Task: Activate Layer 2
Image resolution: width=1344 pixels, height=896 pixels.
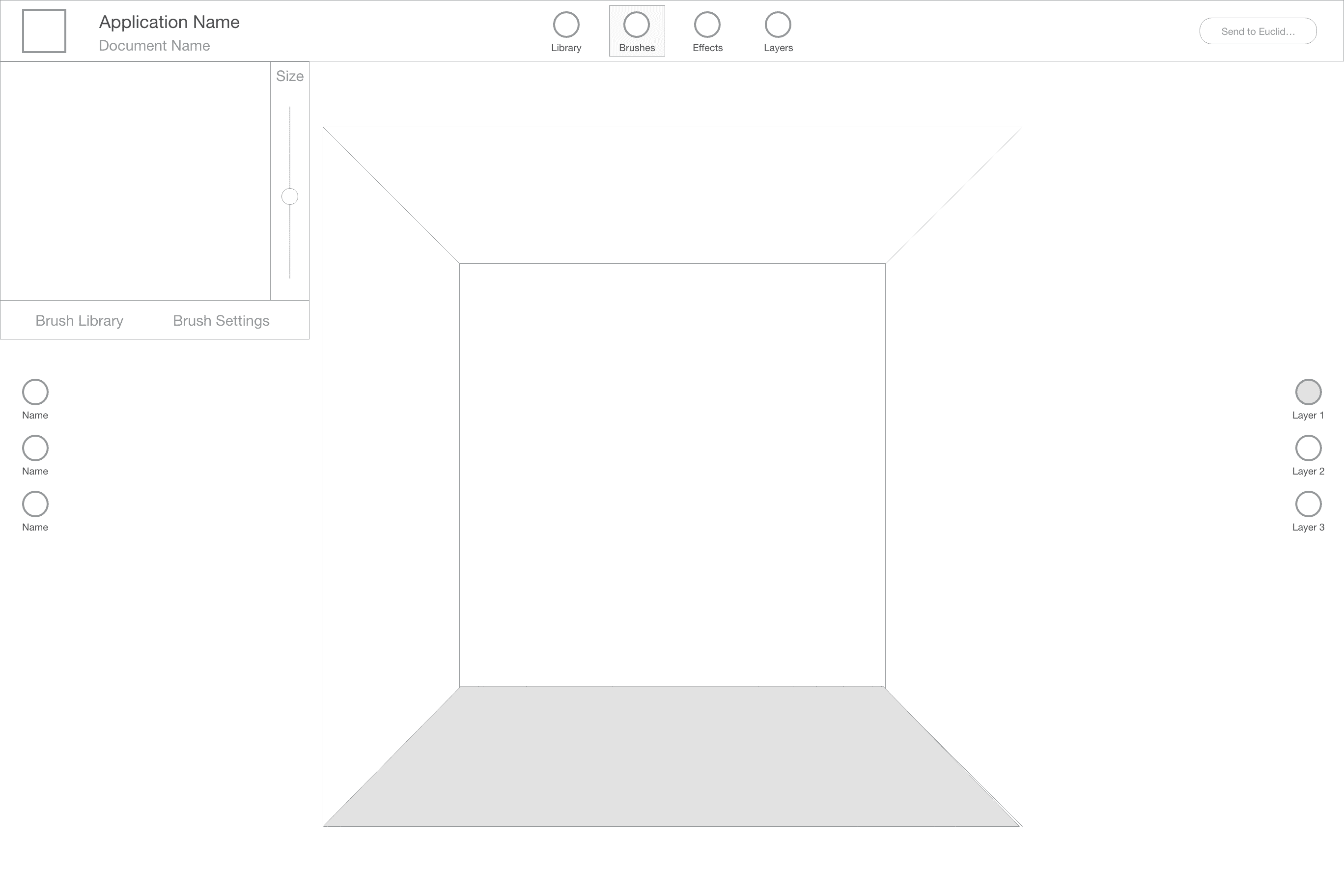Action: (1309, 448)
